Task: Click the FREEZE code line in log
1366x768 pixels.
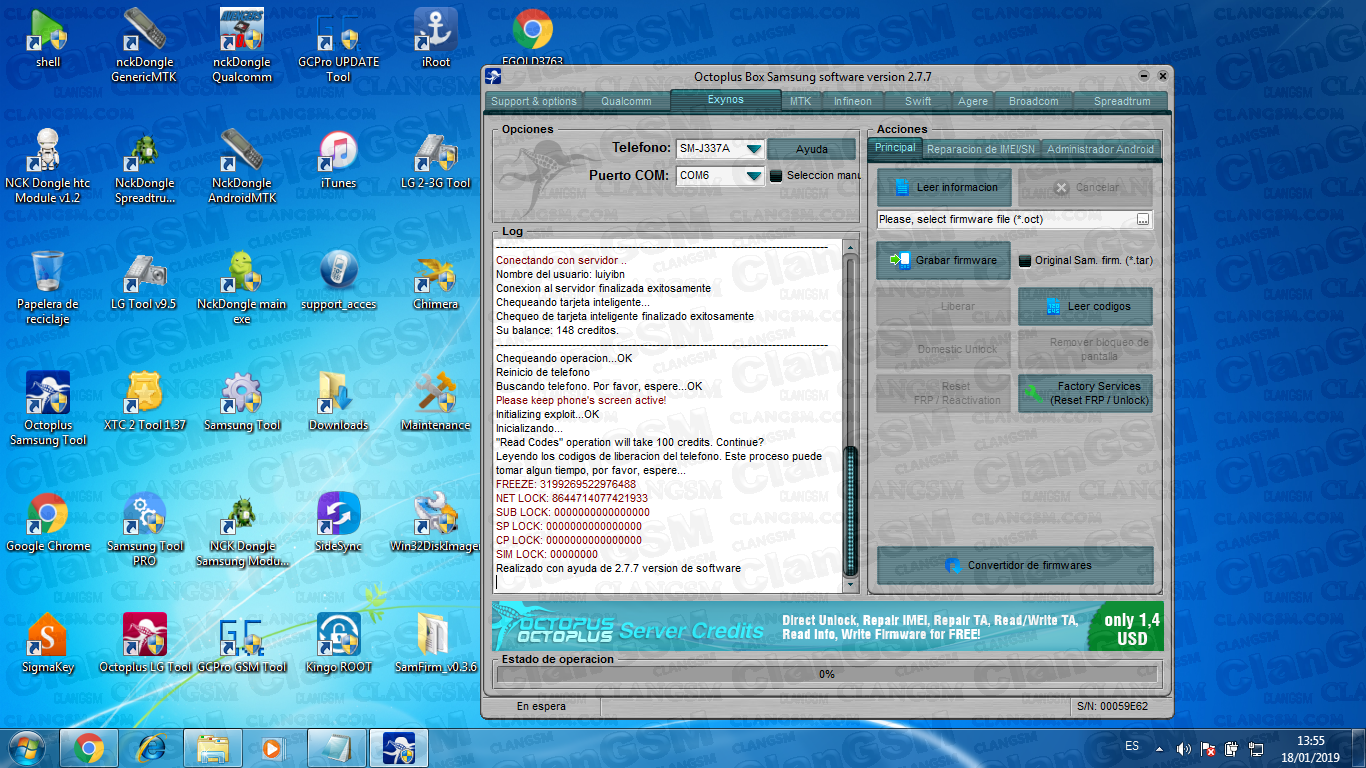Action: coord(566,484)
